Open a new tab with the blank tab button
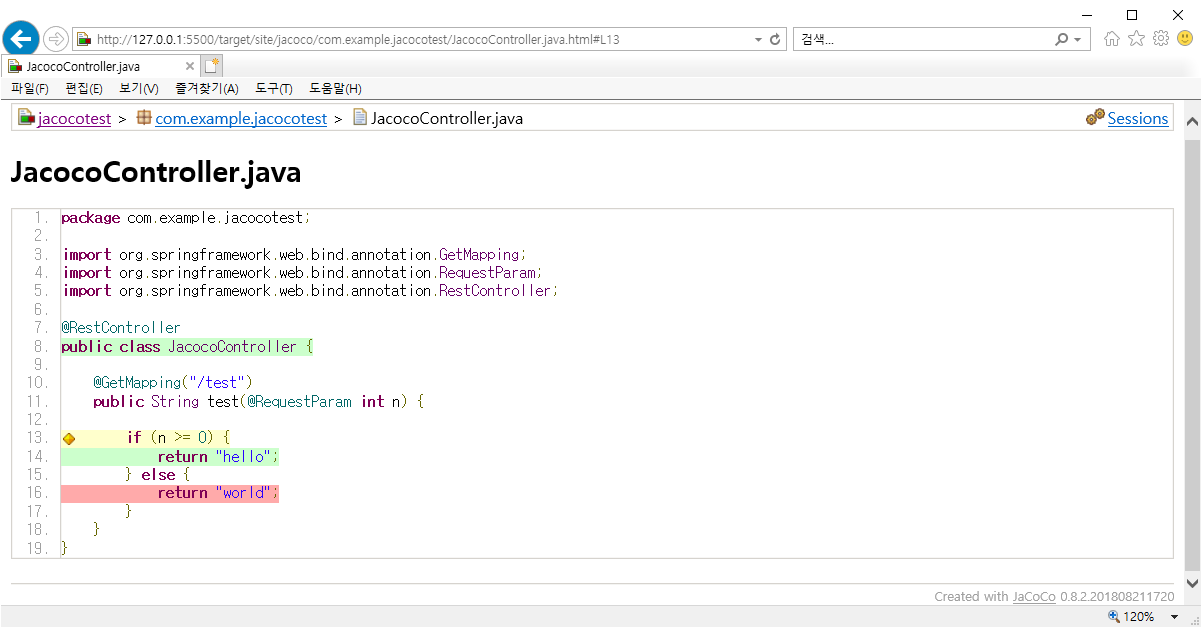The height and width of the screenshot is (628, 1202). coord(211,66)
